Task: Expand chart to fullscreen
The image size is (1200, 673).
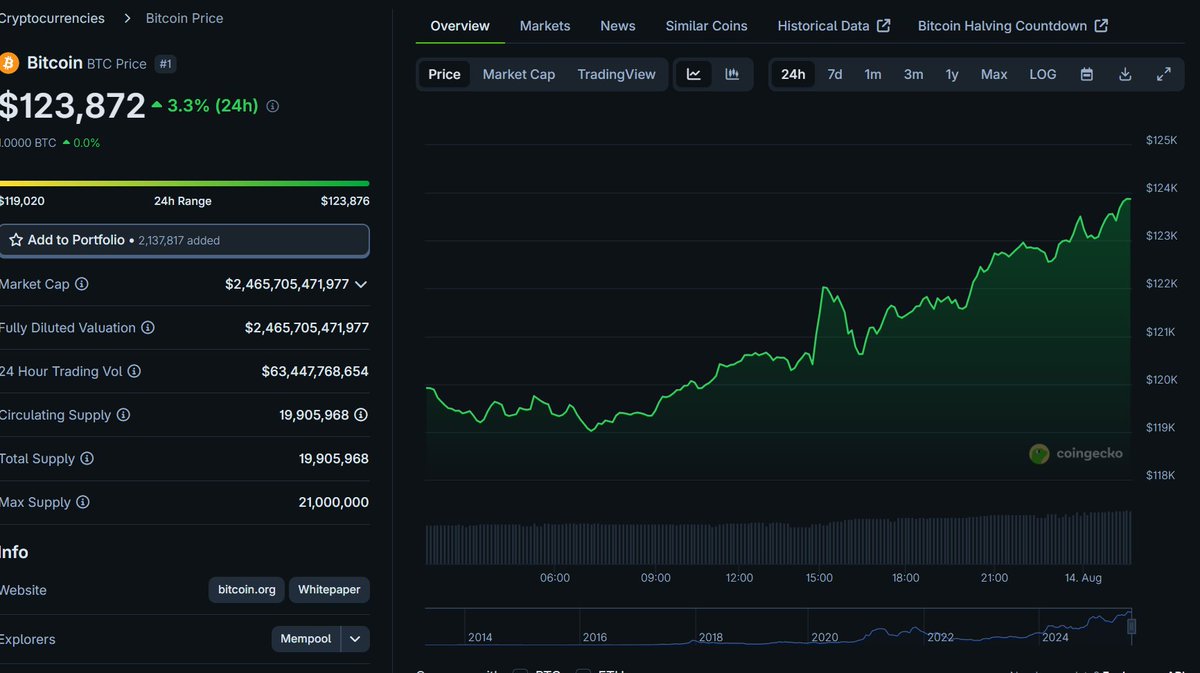Action: click(1164, 74)
